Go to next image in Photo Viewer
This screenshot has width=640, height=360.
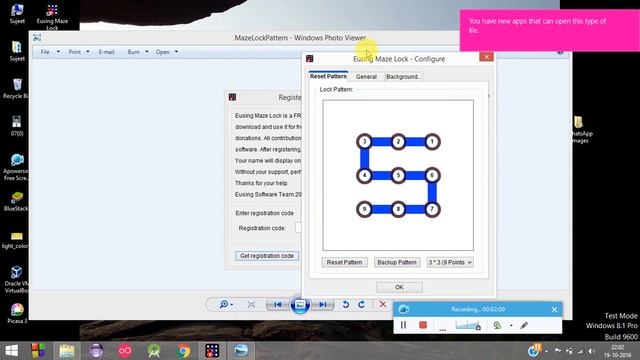click(322, 304)
